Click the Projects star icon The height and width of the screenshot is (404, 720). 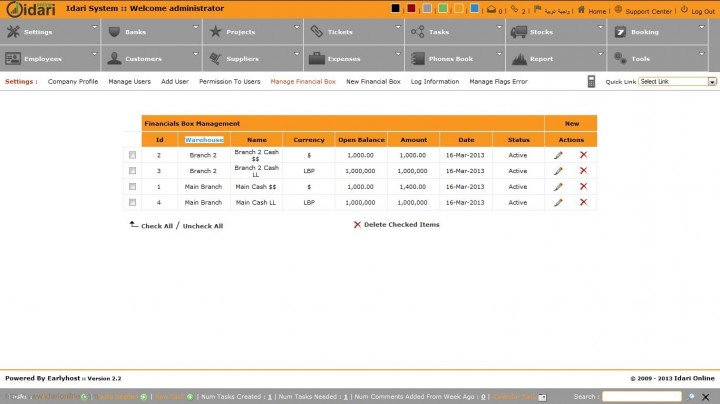[215, 32]
